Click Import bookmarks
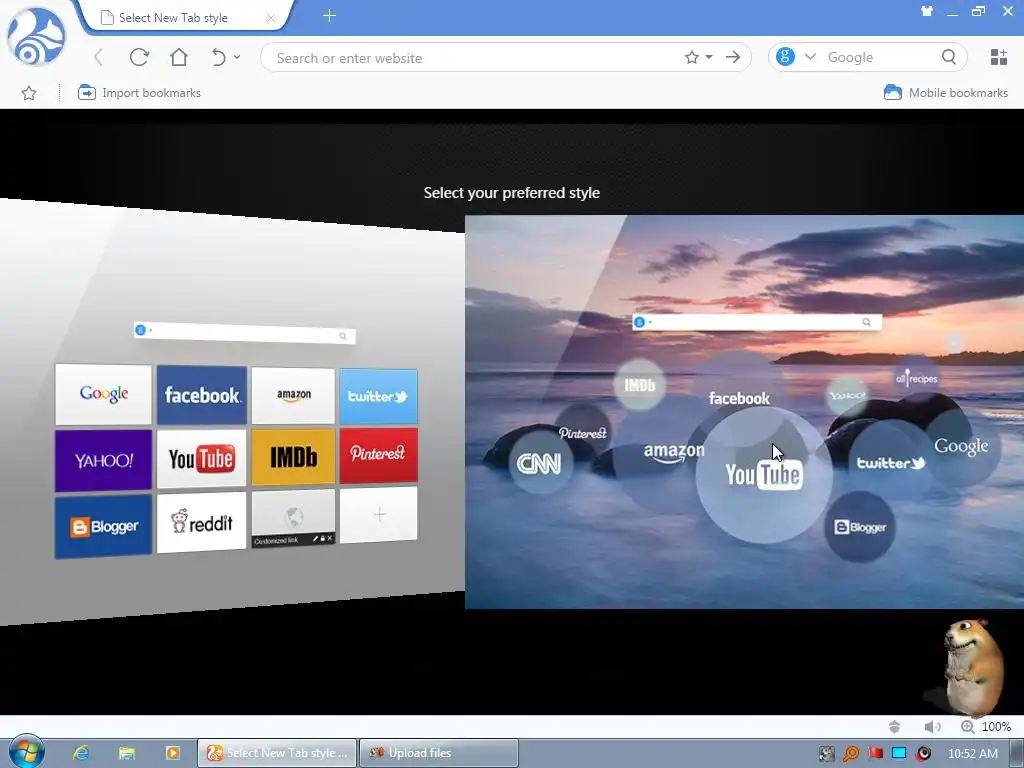The width and height of the screenshot is (1024, 768). 138,93
